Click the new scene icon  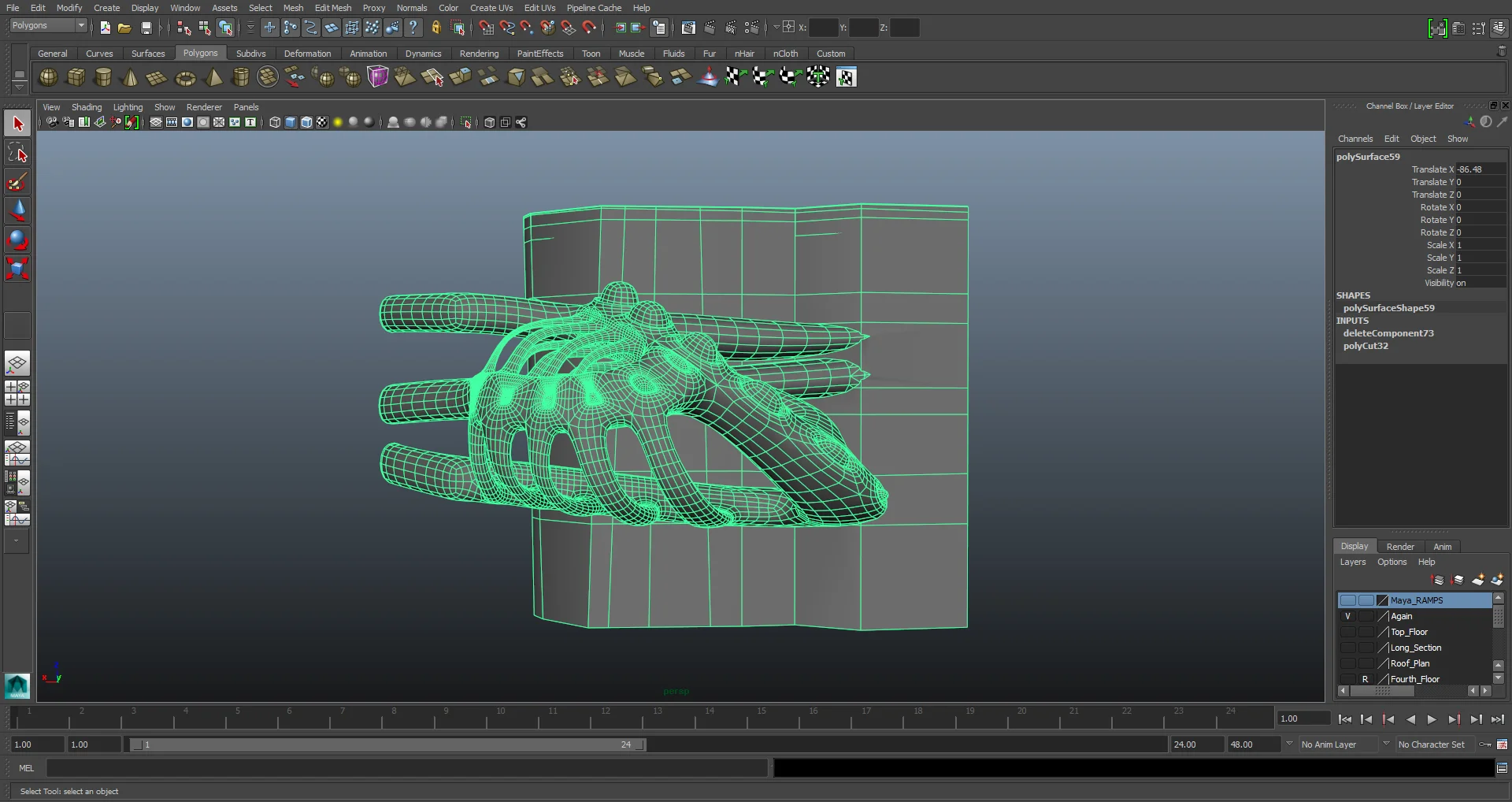pos(106,28)
